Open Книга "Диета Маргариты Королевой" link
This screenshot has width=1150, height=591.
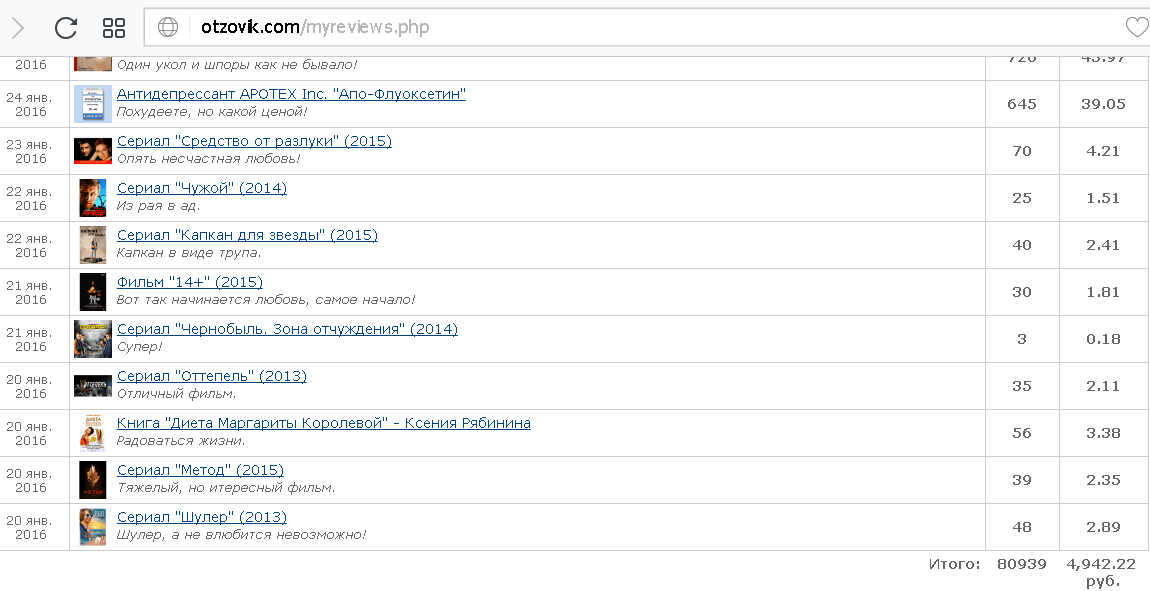point(323,423)
